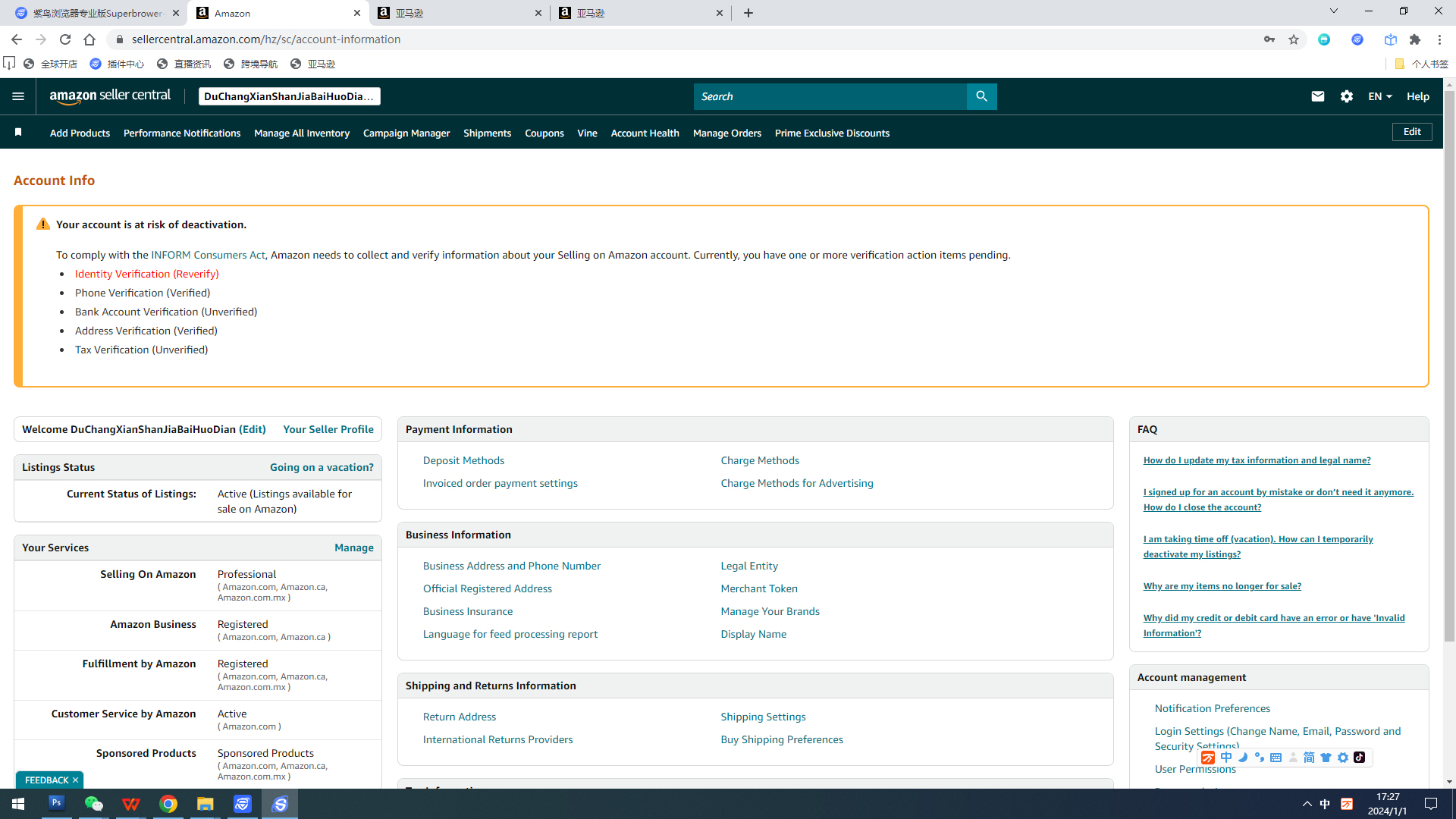Open File Explorer from the taskbar

coord(206,803)
